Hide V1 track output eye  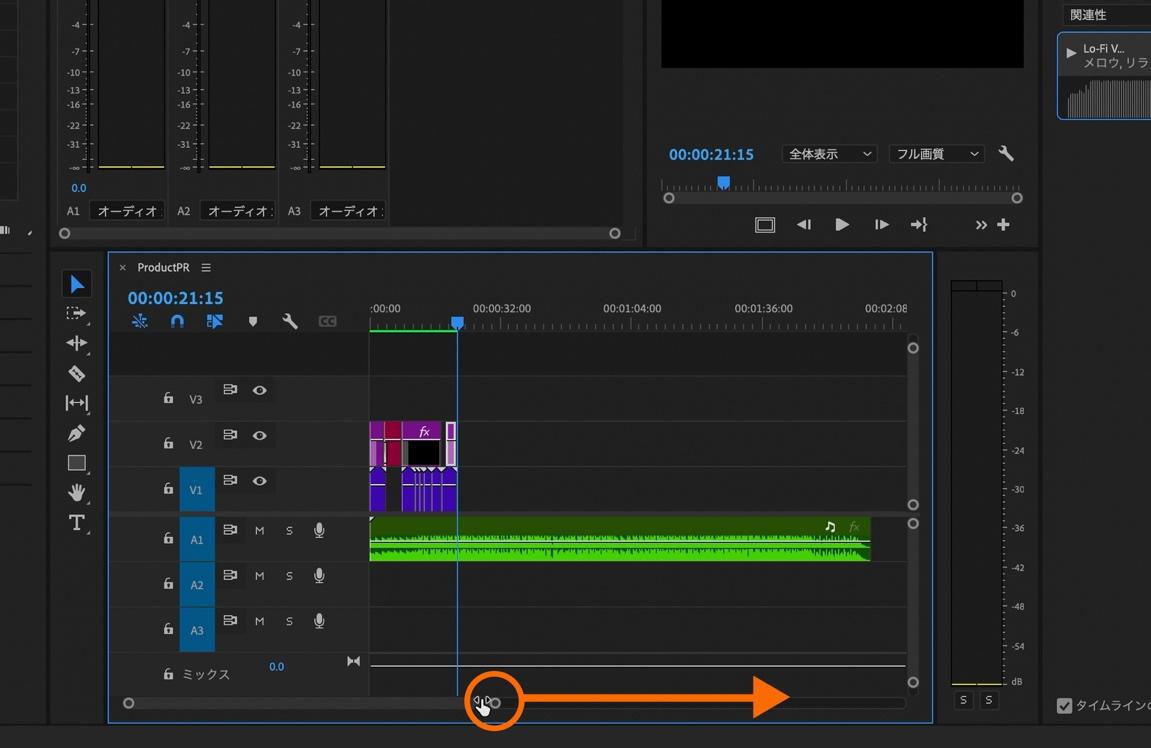[x=259, y=481]
